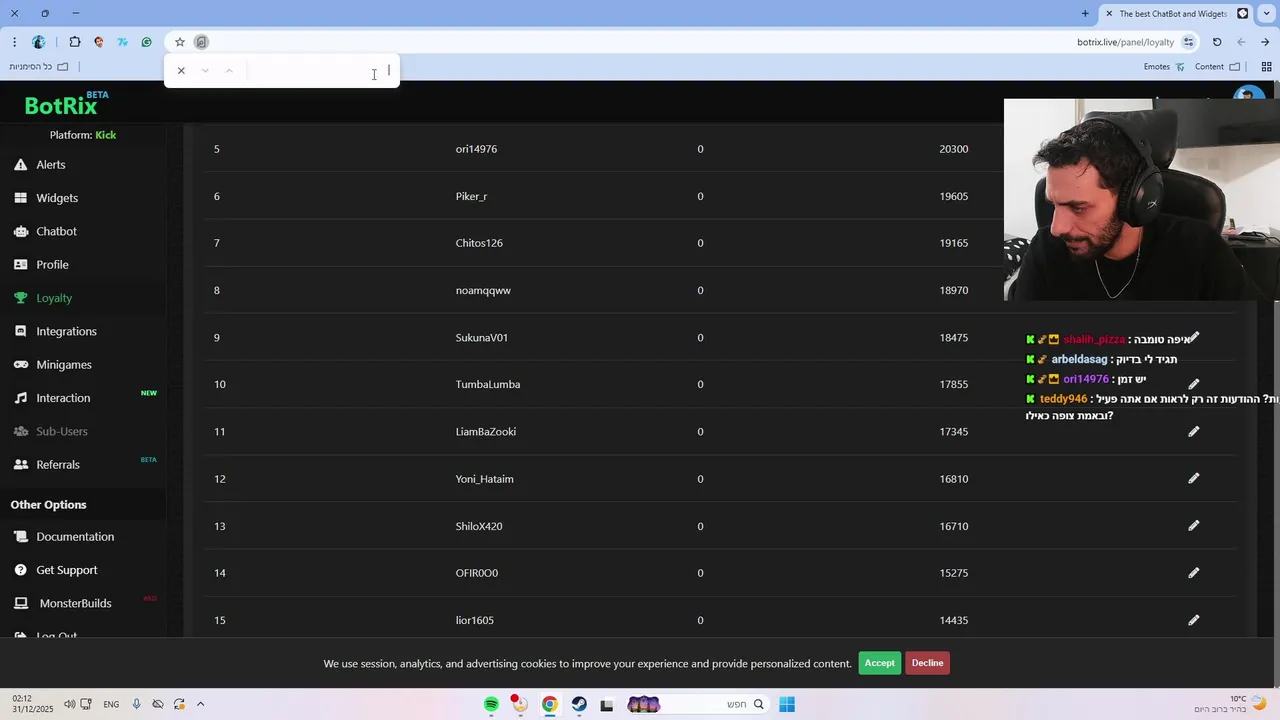This screenshot has width=1280, height=720.
Task: Open Steam from the taskbar
Action: pos(579,705)
